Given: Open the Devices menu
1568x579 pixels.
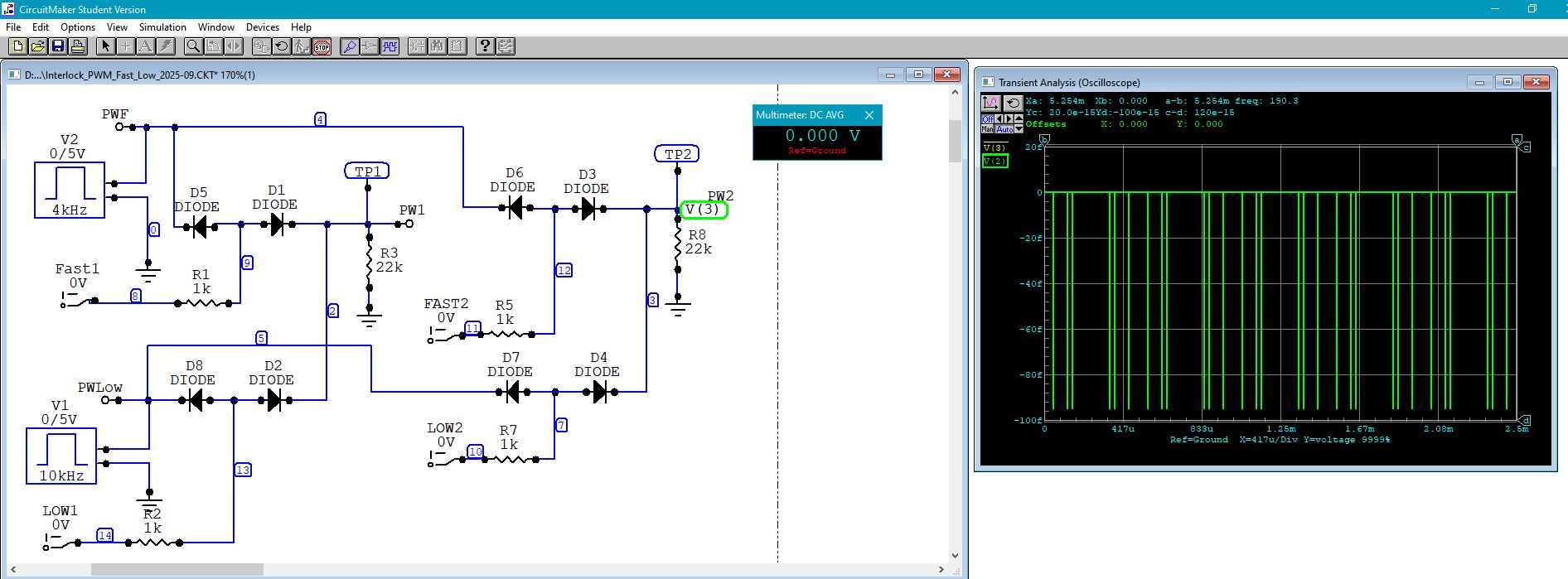Looking at the screenshot, I should [263, 27].
